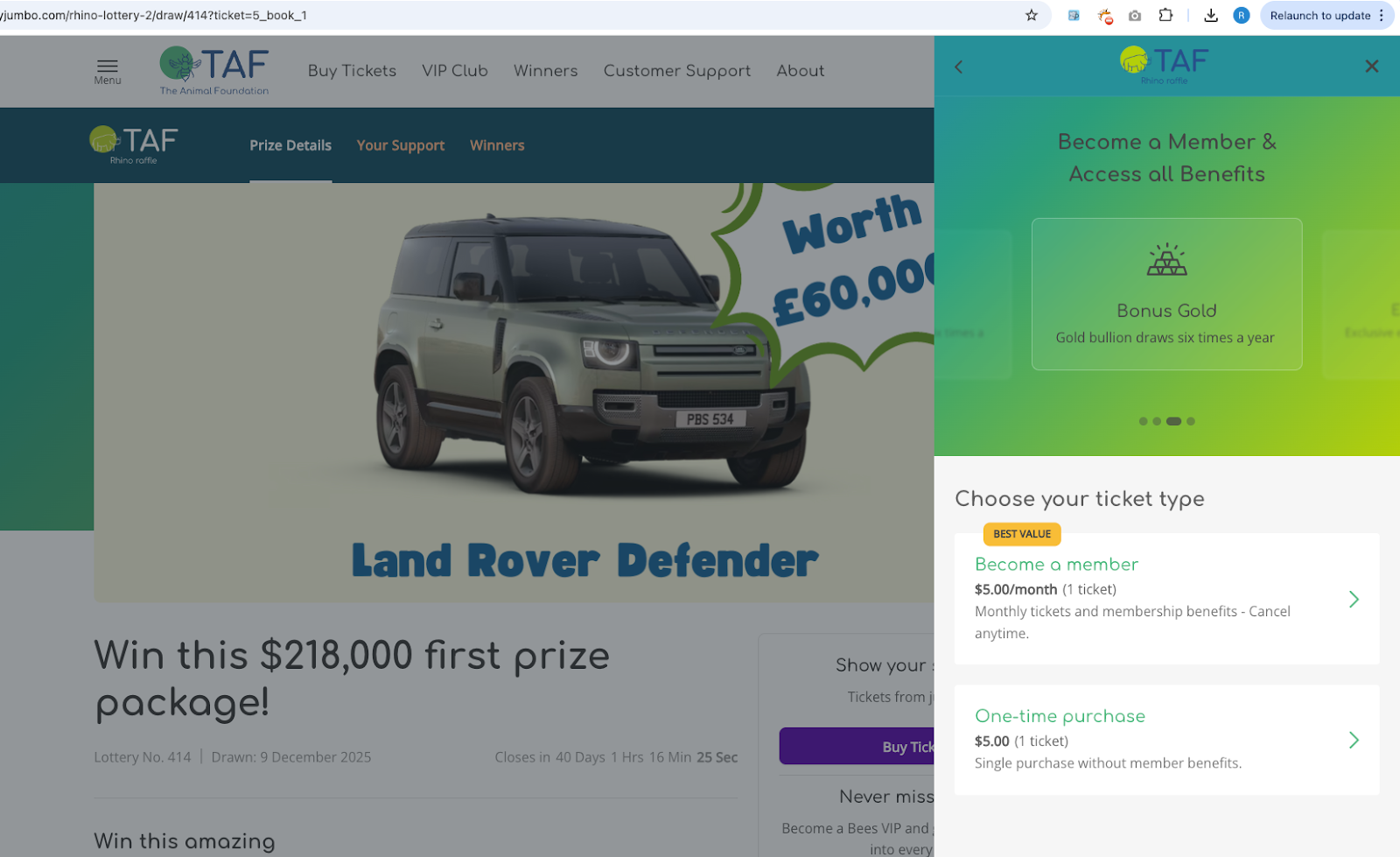Select the first carousel pagination dot
1400x857 pixels.
point(1143,421)
